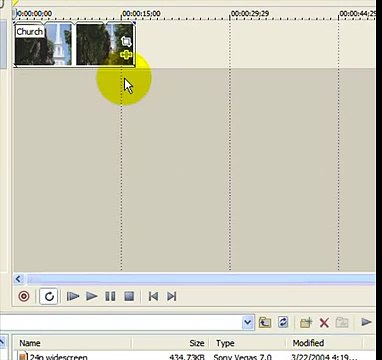The image size is (382, 360).
Task: Click Play From Start button
Action: (73, 296)
